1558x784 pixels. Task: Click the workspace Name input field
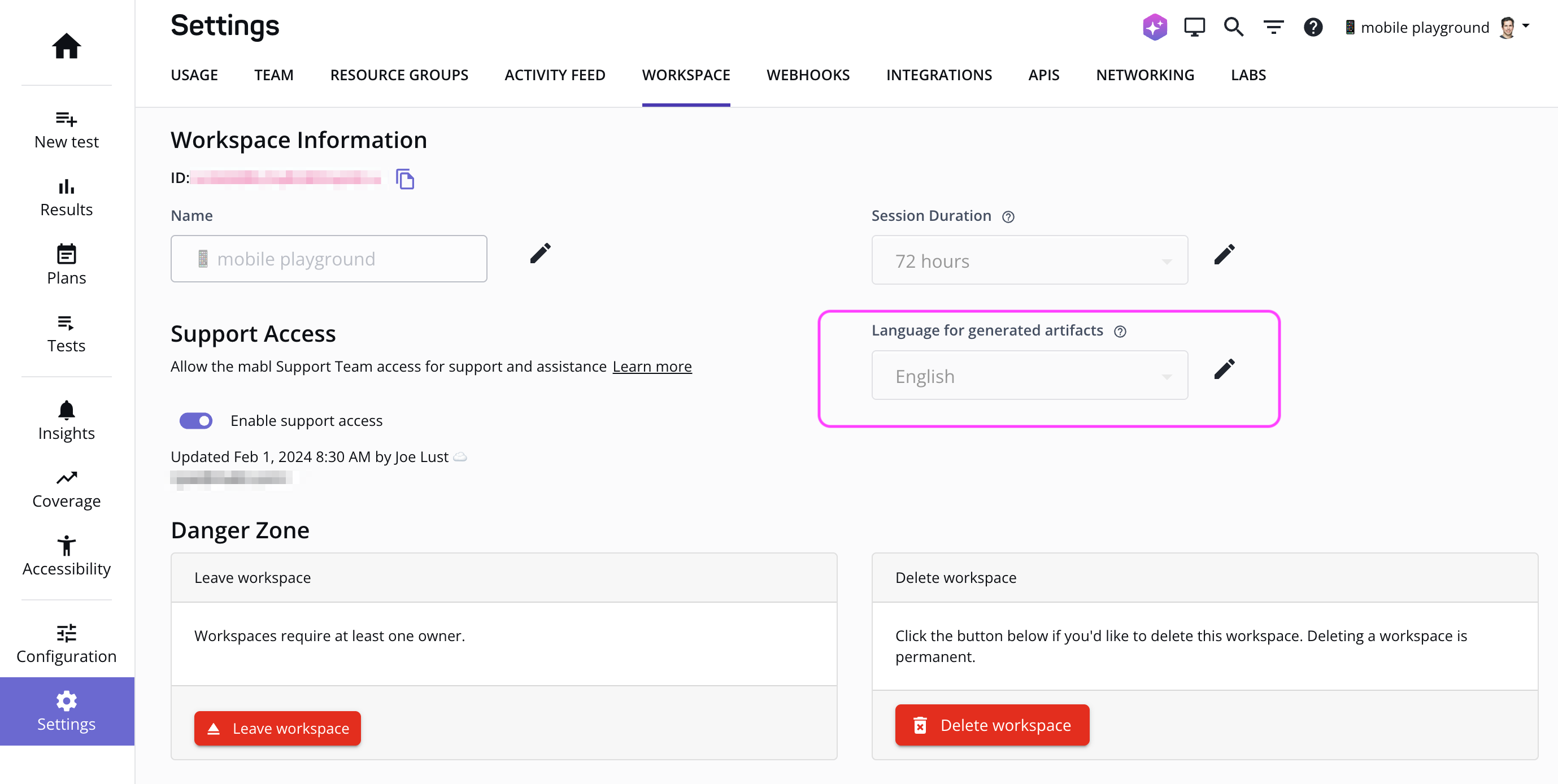tap(328, 259)
